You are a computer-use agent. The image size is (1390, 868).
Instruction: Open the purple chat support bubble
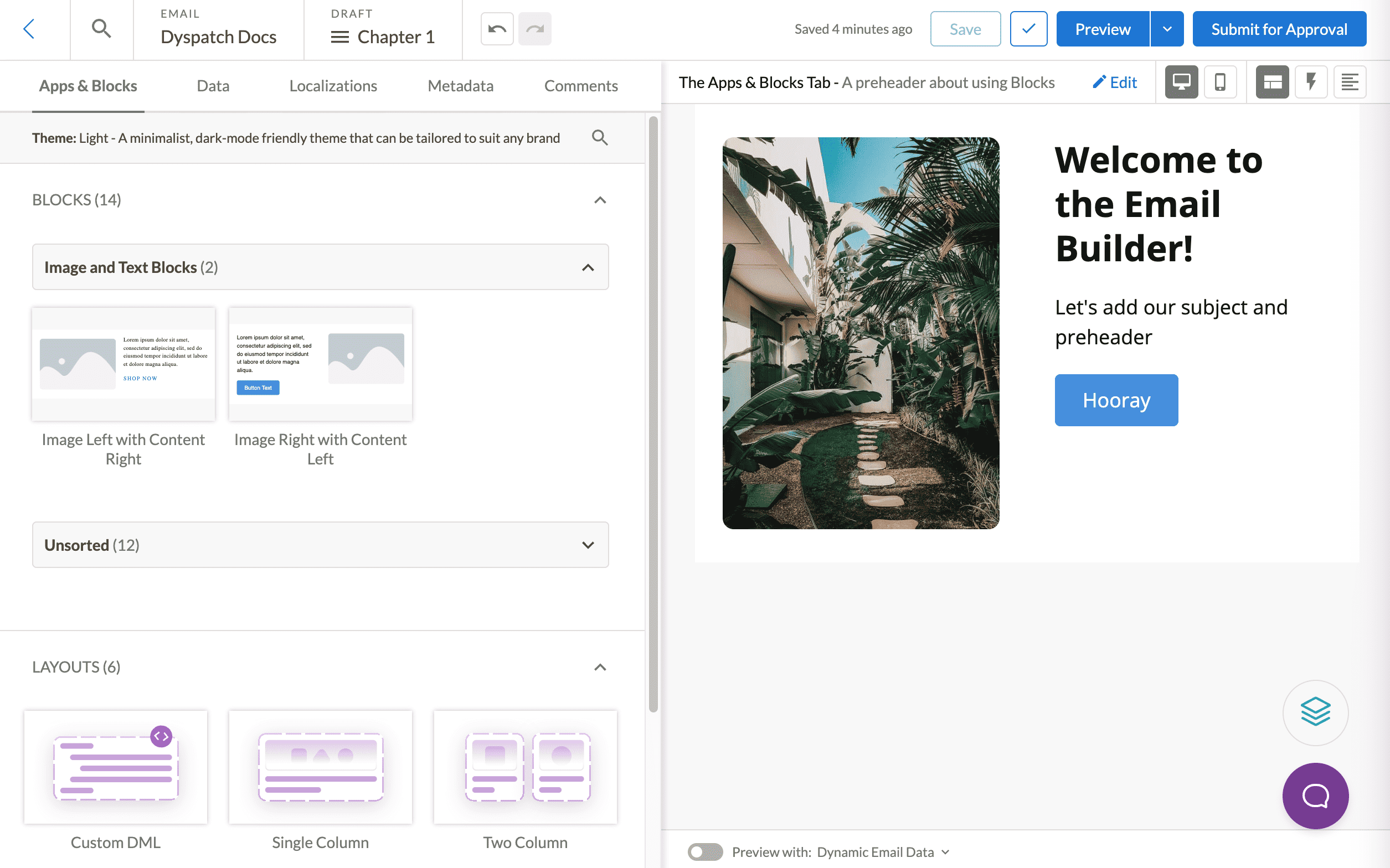tap(1315, 795)
